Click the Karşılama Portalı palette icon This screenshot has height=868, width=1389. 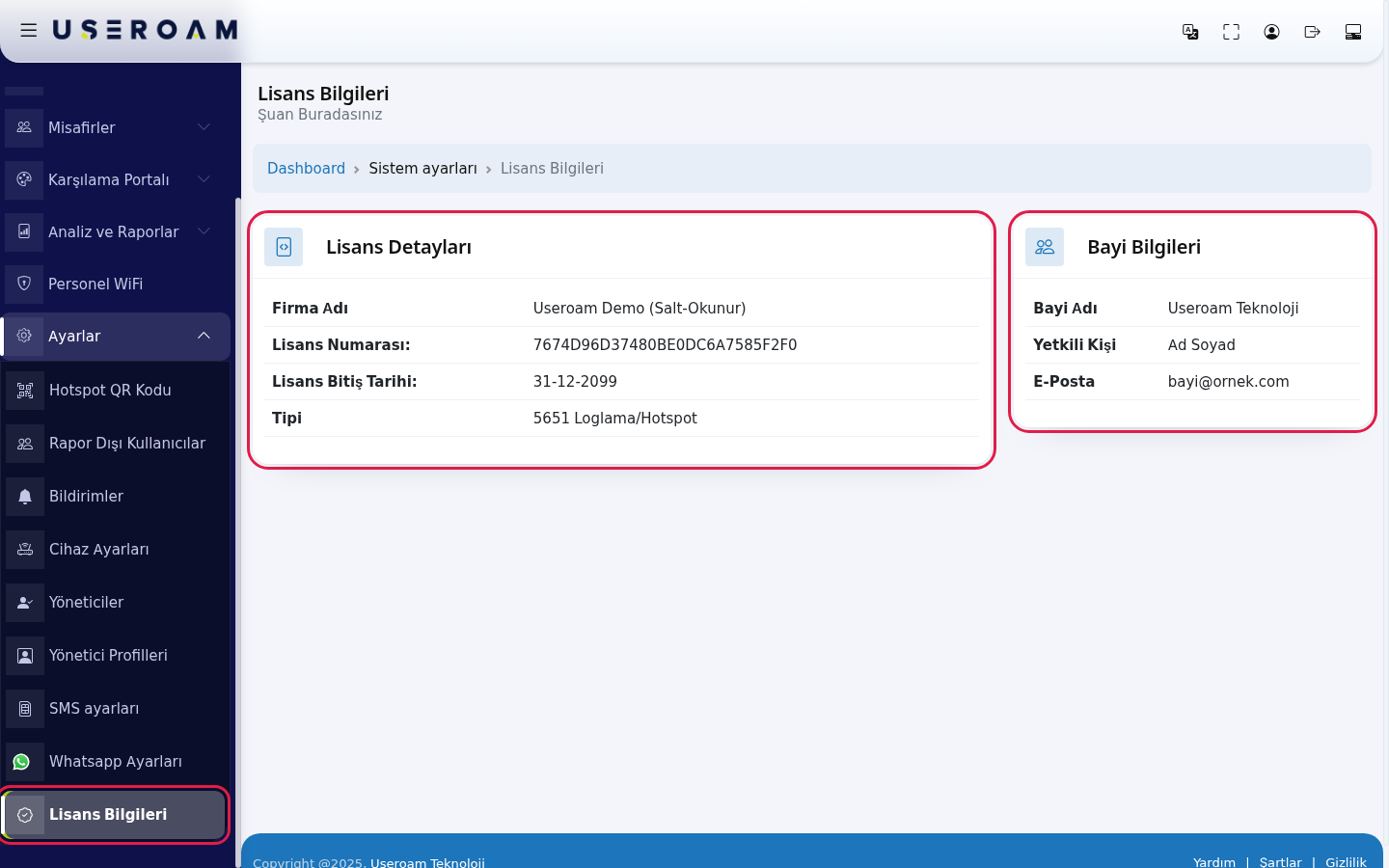click(x=24, y=179)
